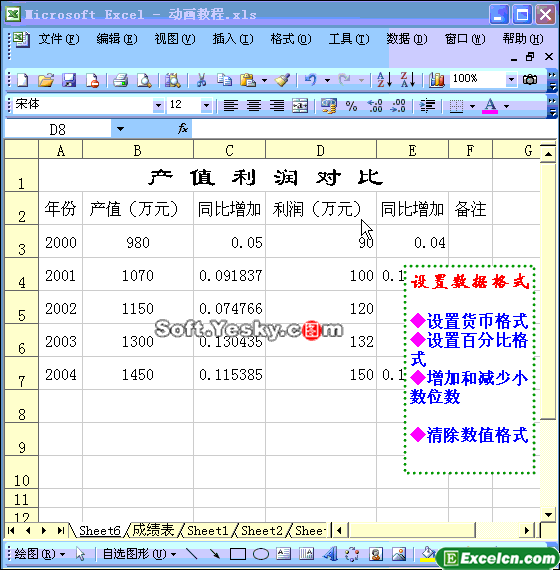
Task: Apply the font color A
Action: coord(490,106)
